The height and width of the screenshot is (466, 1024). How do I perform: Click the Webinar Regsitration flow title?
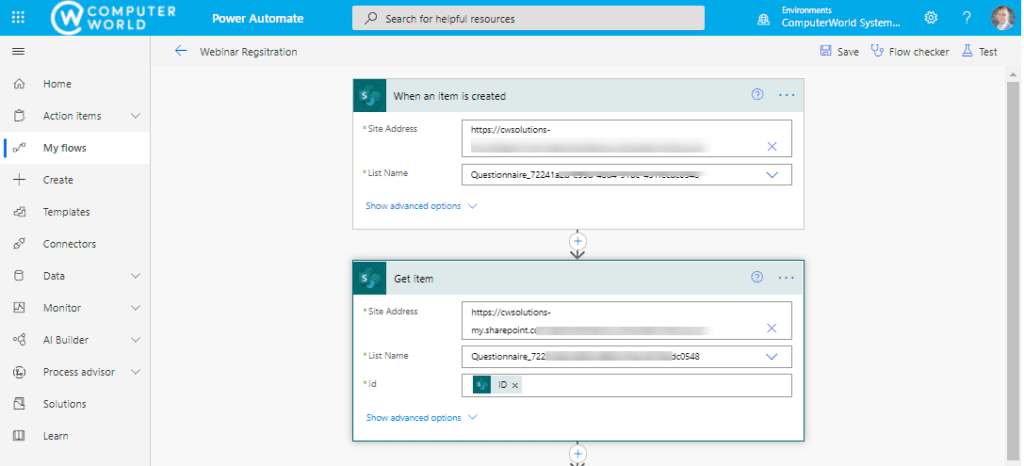(248, 52)
